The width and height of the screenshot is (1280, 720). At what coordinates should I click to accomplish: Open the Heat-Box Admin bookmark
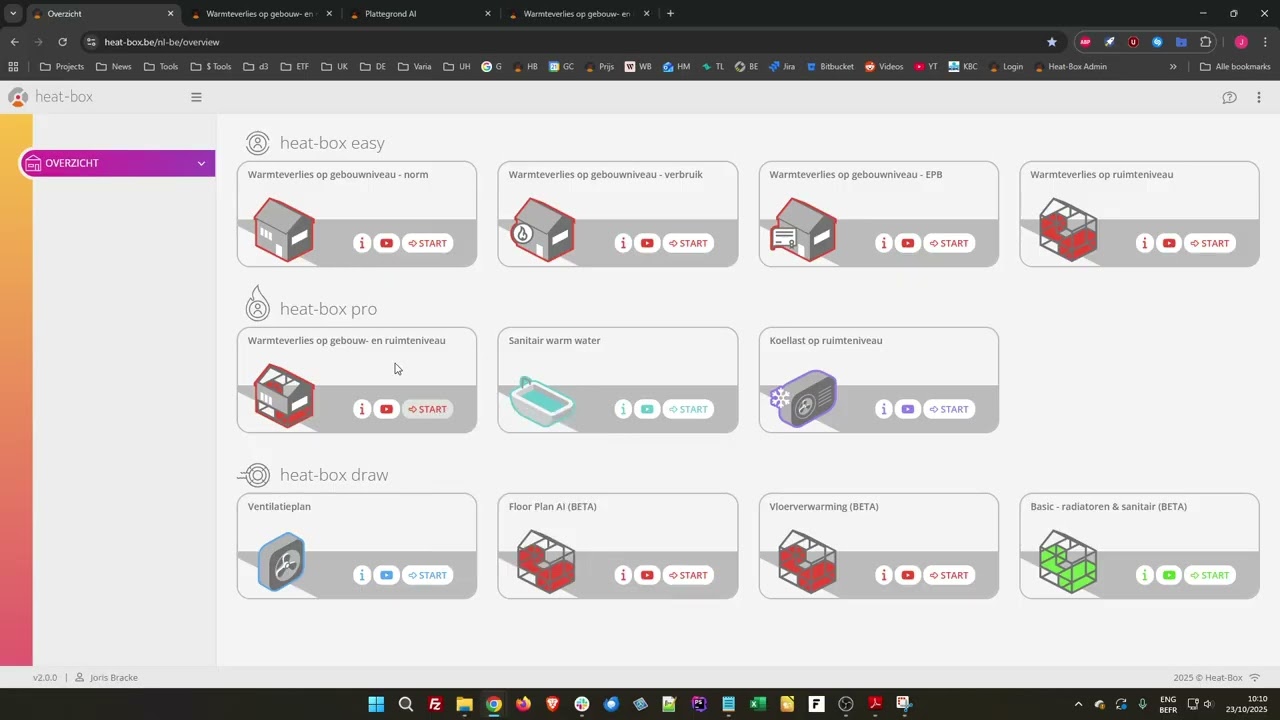click(1070, 67)
